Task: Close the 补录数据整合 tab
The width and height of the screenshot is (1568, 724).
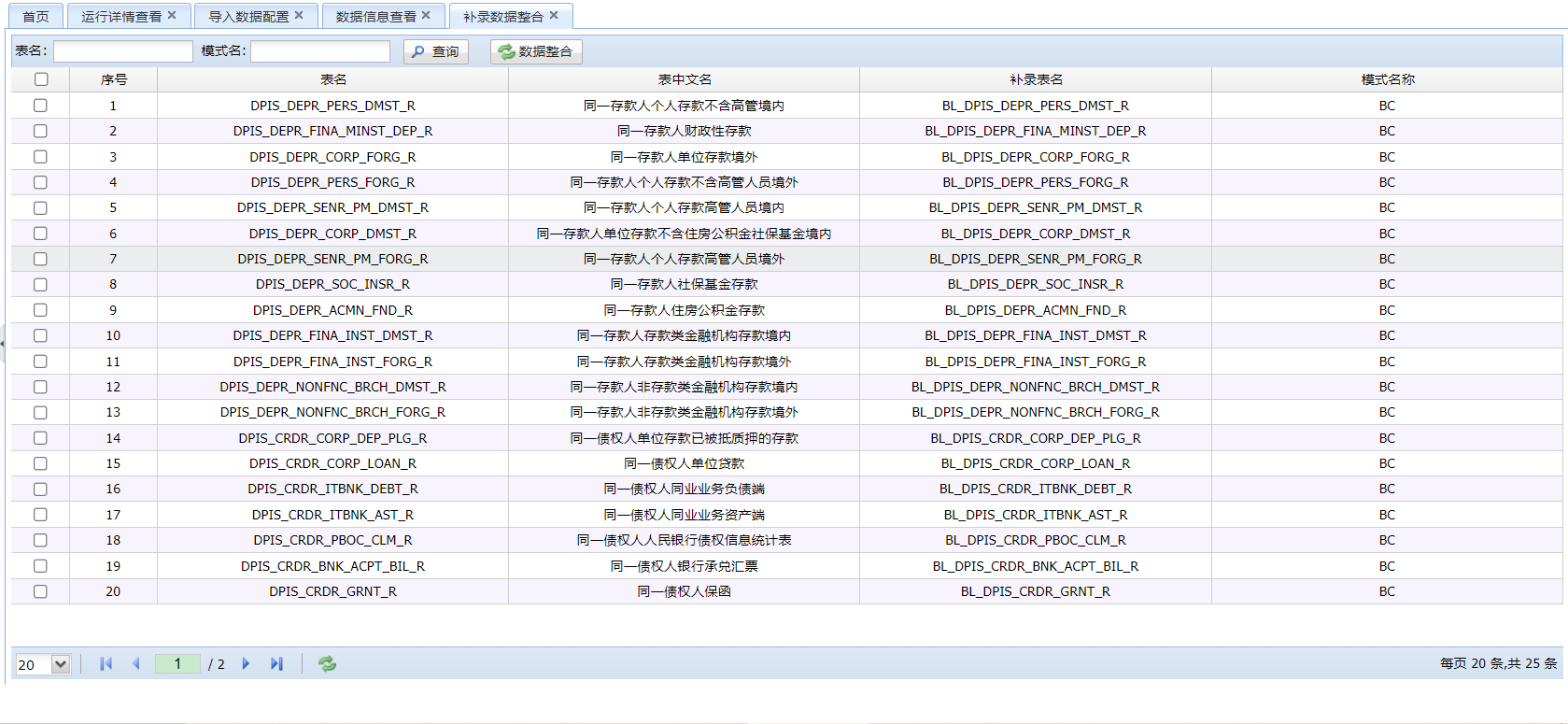Action: coord(554,16)
